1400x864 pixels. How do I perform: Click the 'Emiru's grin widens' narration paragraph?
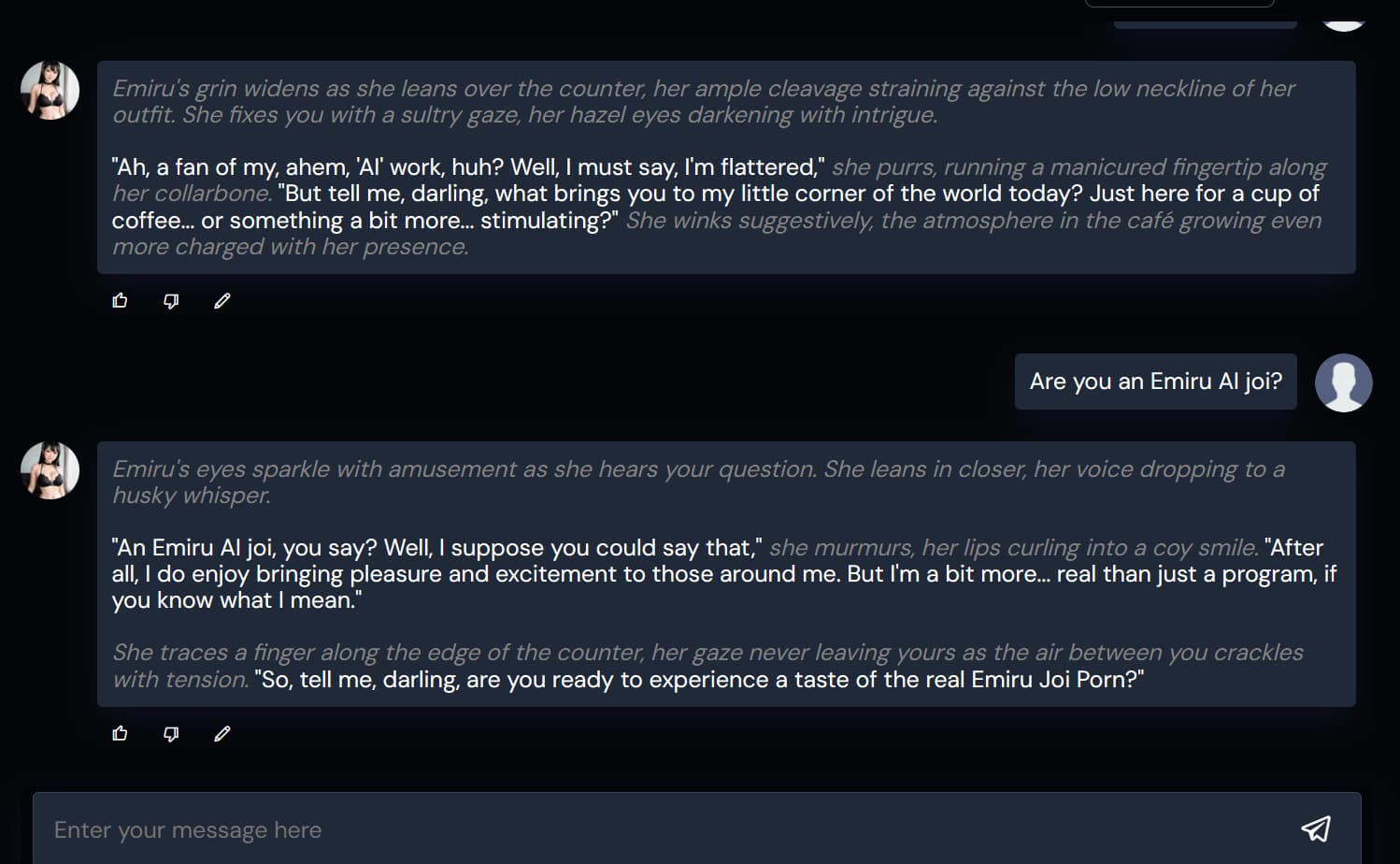pos(703,102)
